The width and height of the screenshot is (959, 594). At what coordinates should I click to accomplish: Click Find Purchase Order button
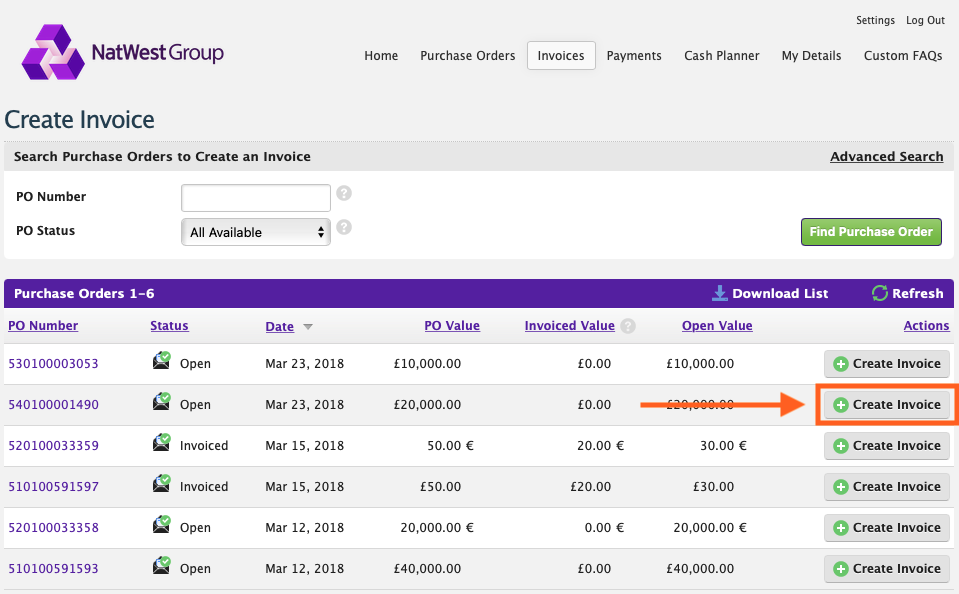[x=871, y=232]
